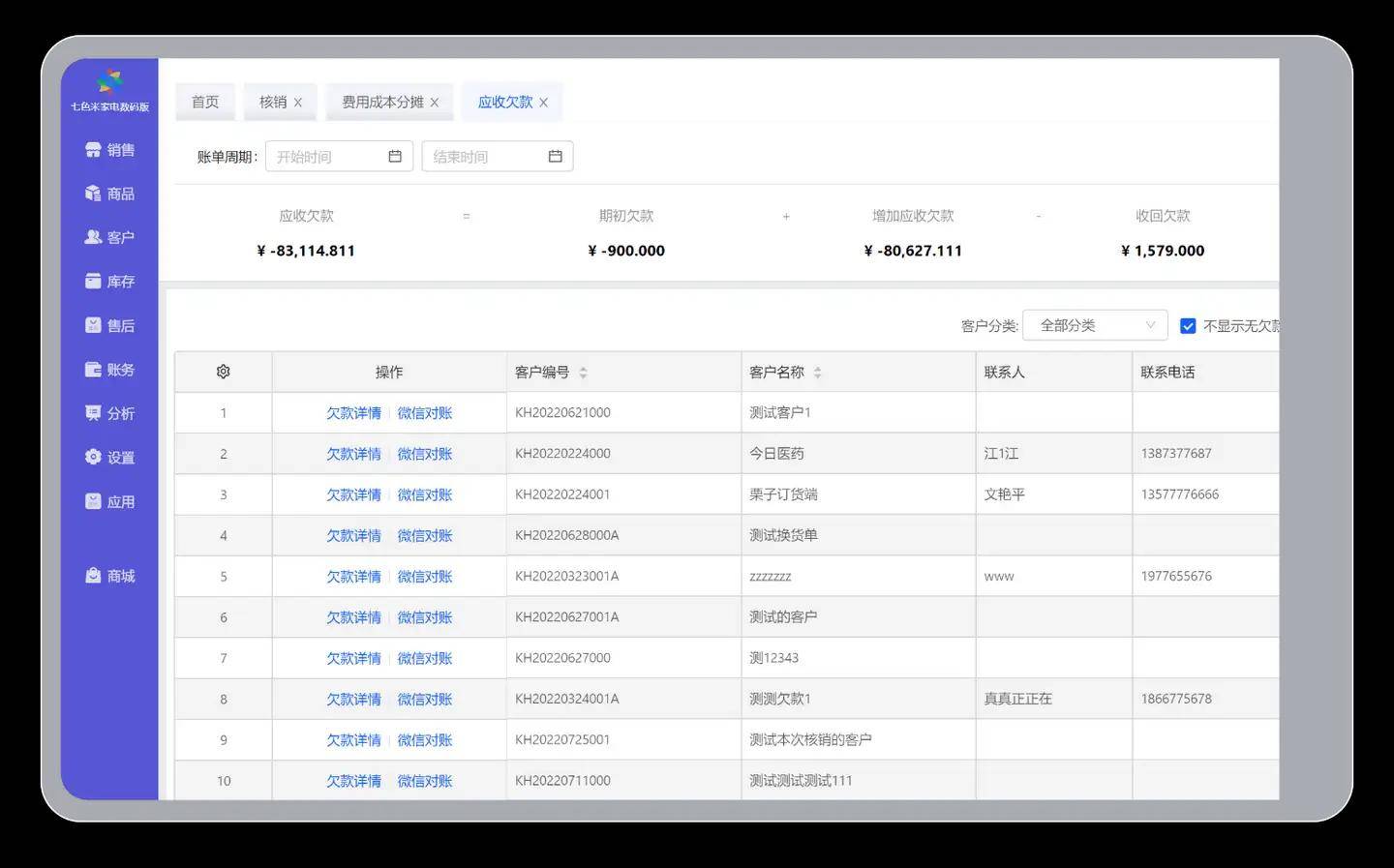Switch to the 费用成本分摊 tab

pos(382,102)
